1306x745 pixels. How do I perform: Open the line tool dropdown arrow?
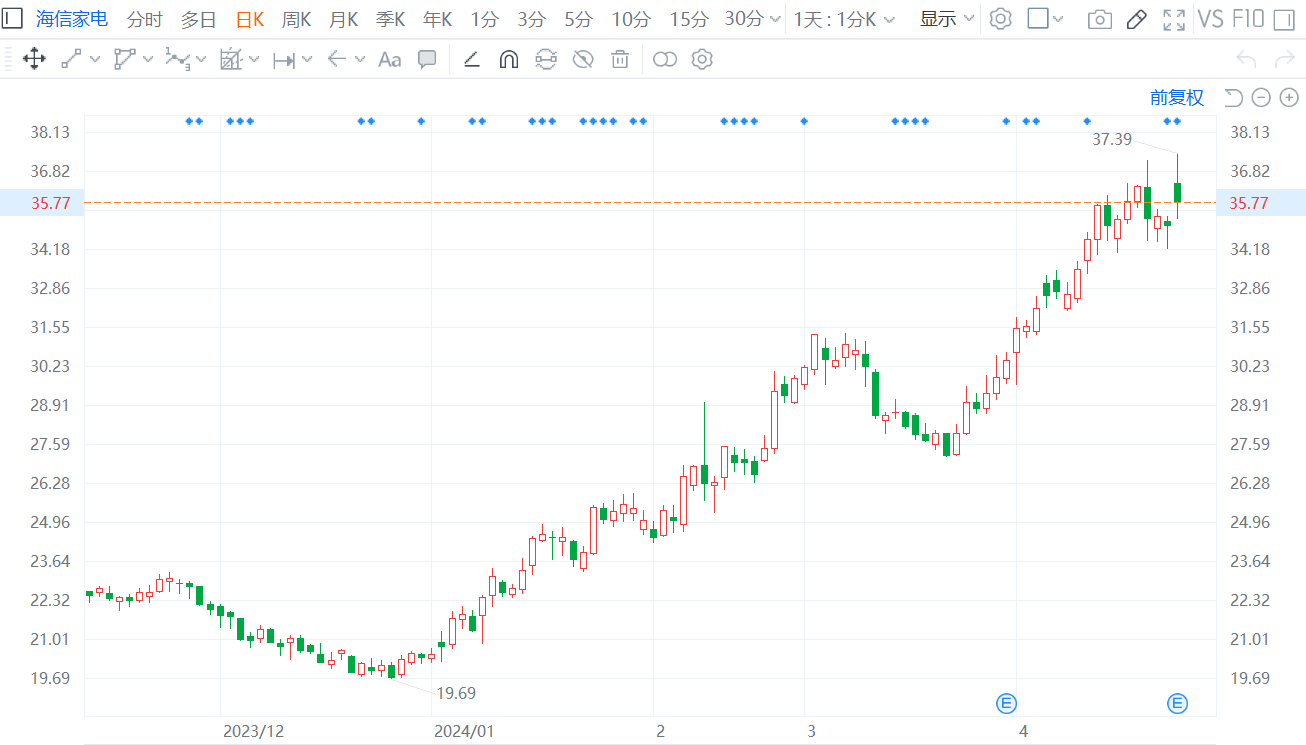pyautogui.click(x=95, y=60)
